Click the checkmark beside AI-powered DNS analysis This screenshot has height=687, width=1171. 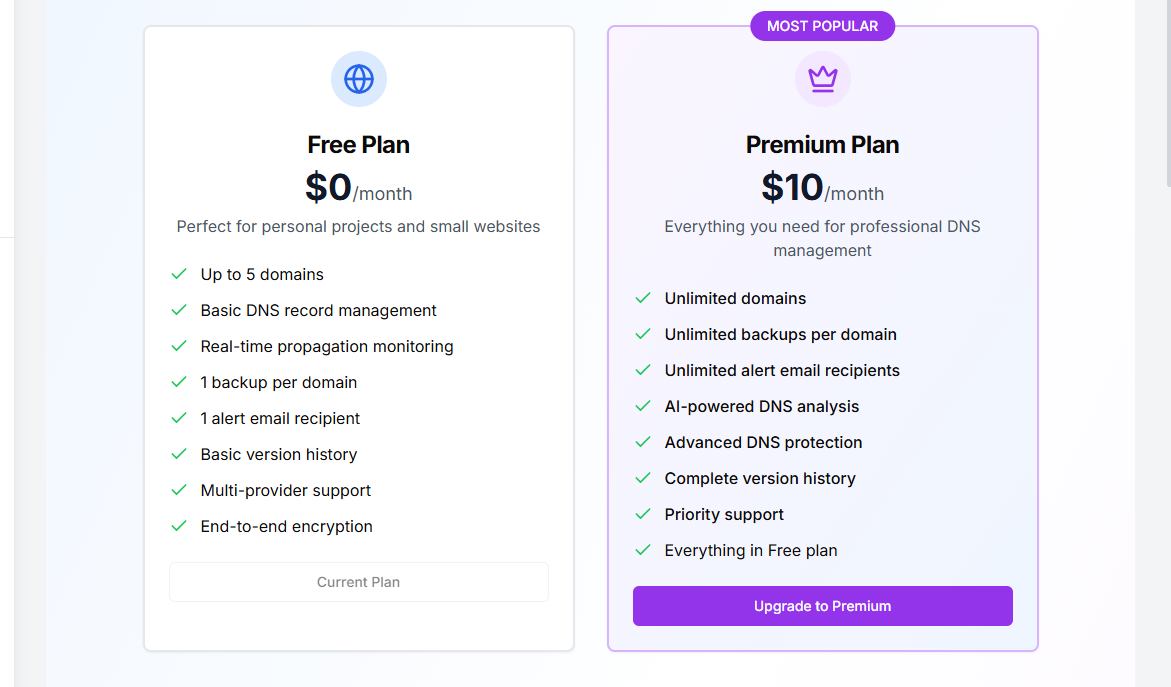pos(643,406)
